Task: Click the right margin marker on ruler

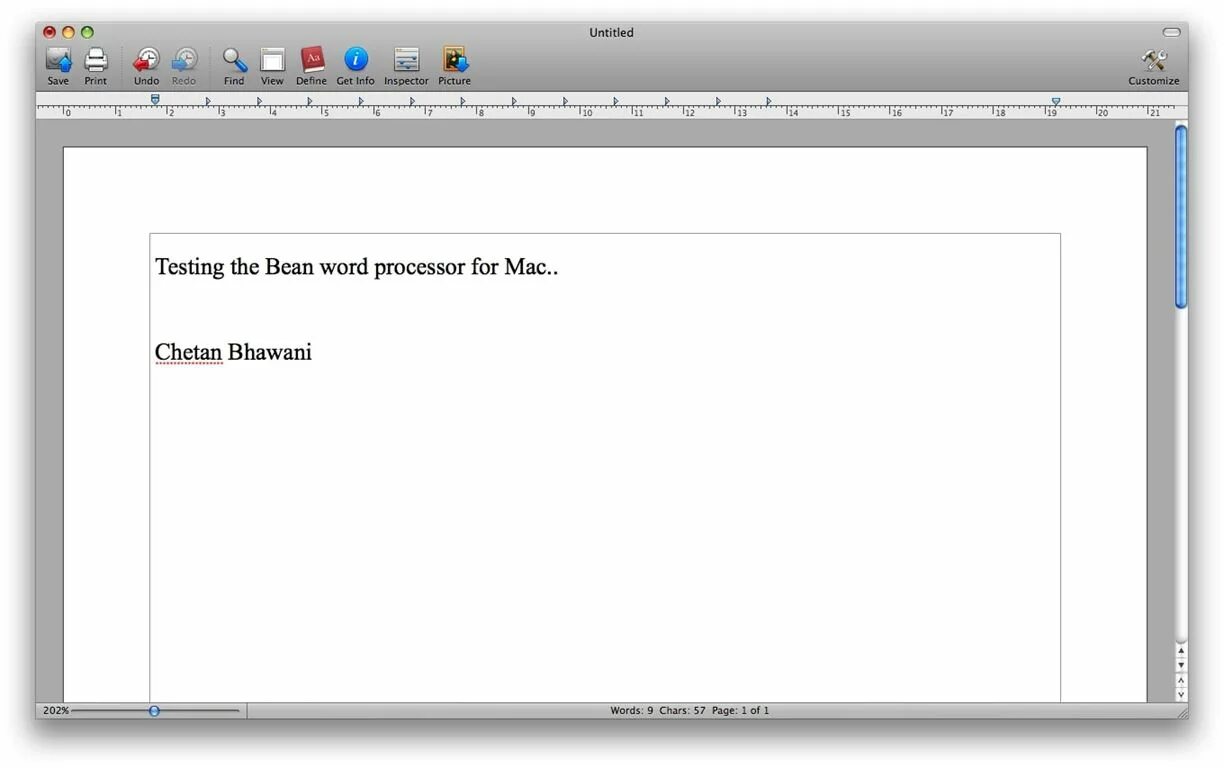Action: pyautogui.click(x=1056, y=101)
